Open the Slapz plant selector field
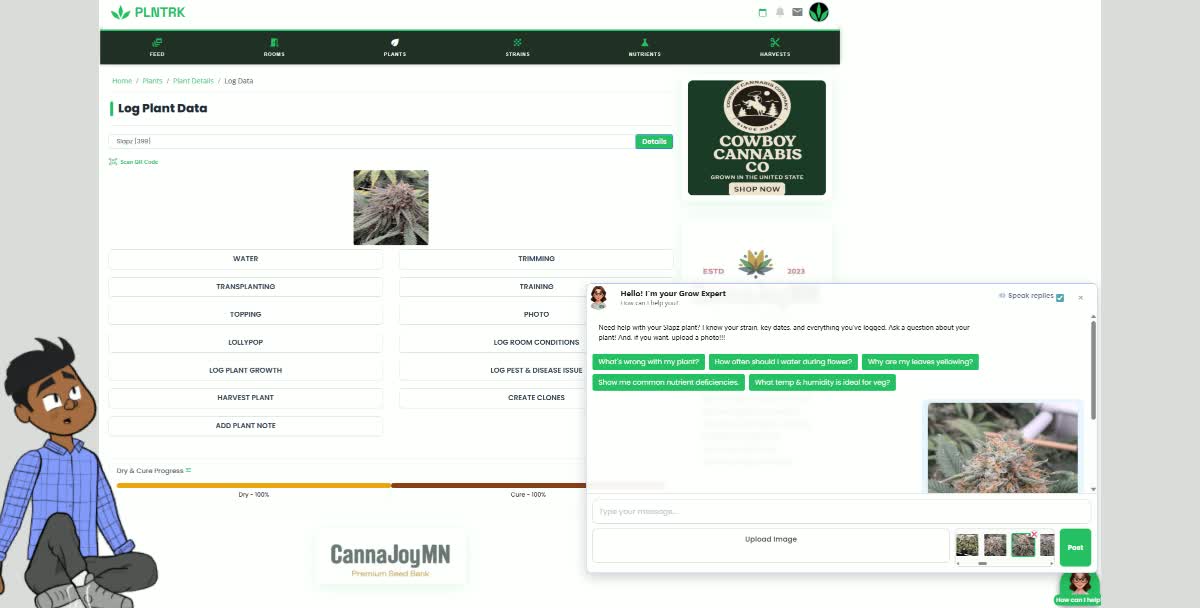1200x608 pixels. [371, 142]
